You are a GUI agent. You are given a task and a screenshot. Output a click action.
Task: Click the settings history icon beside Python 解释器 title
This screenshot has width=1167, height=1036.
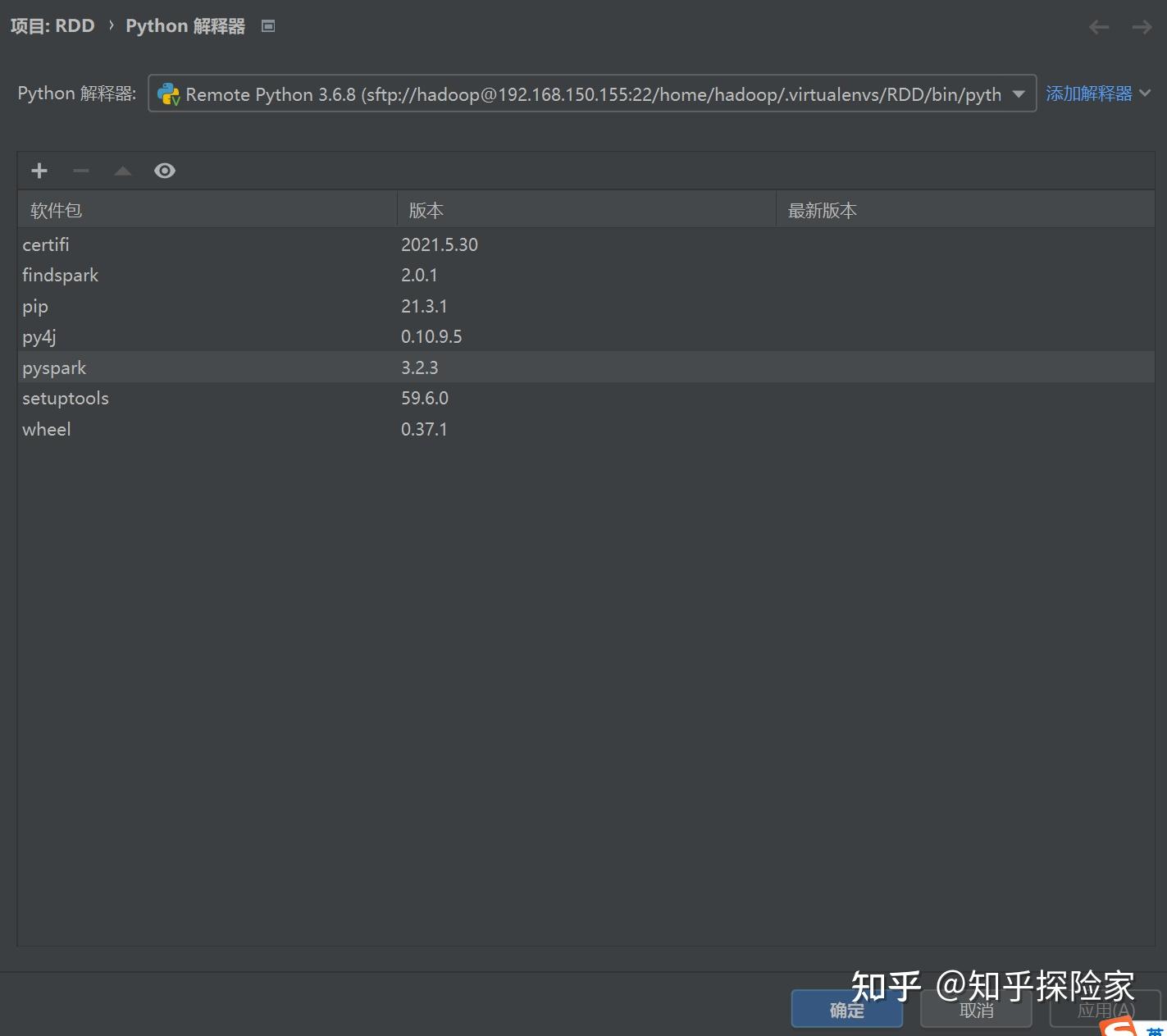click(267, 25)
